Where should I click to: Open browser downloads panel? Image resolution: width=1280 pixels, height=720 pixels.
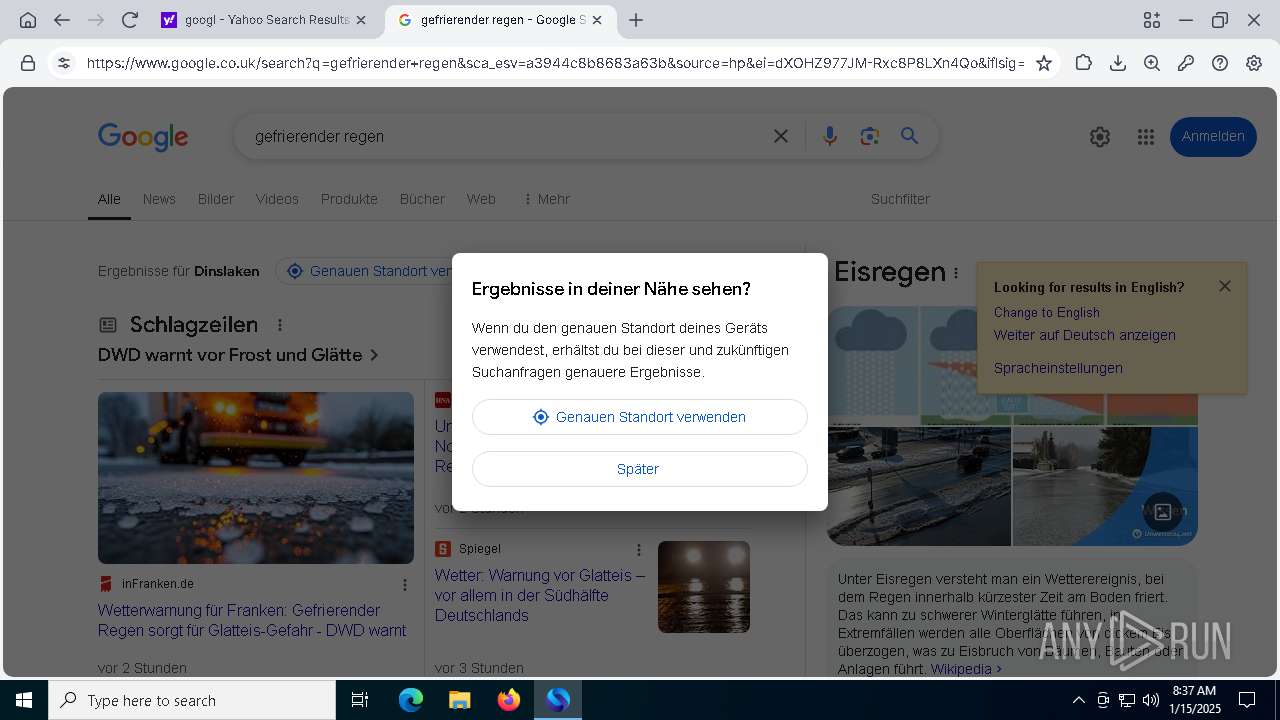pyautogui.click(x=1118, y=63)
